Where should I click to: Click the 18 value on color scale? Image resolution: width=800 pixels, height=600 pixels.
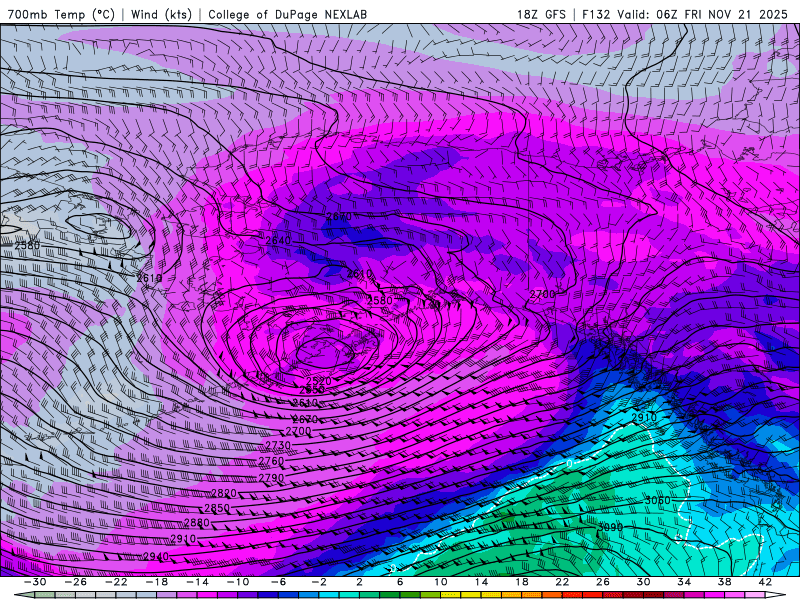point(521,582)
